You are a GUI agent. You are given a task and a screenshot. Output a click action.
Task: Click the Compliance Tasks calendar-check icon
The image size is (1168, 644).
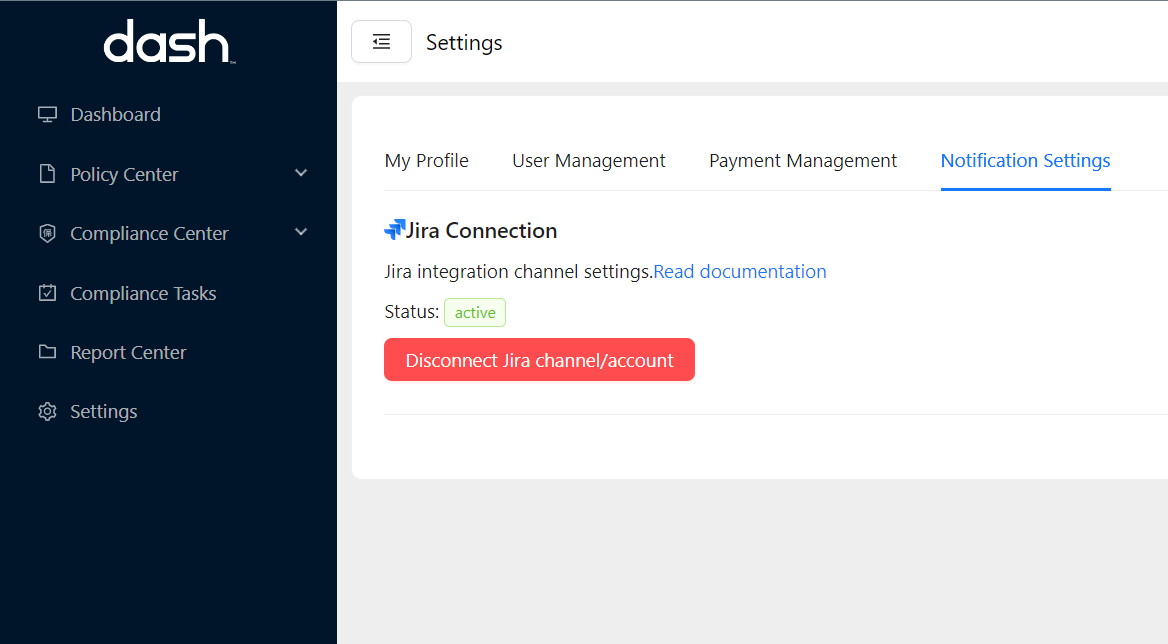(47, 293)
